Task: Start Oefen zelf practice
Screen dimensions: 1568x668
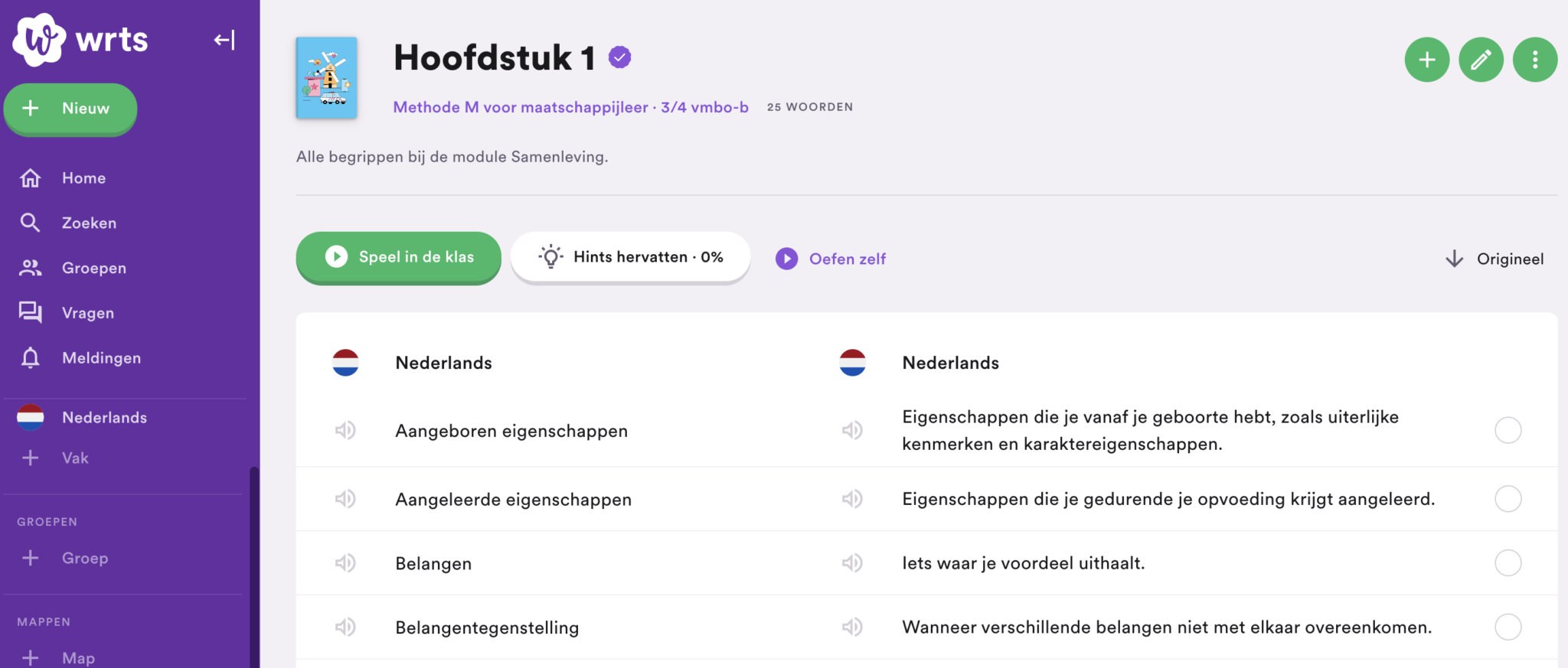Action: click(831, 259)
